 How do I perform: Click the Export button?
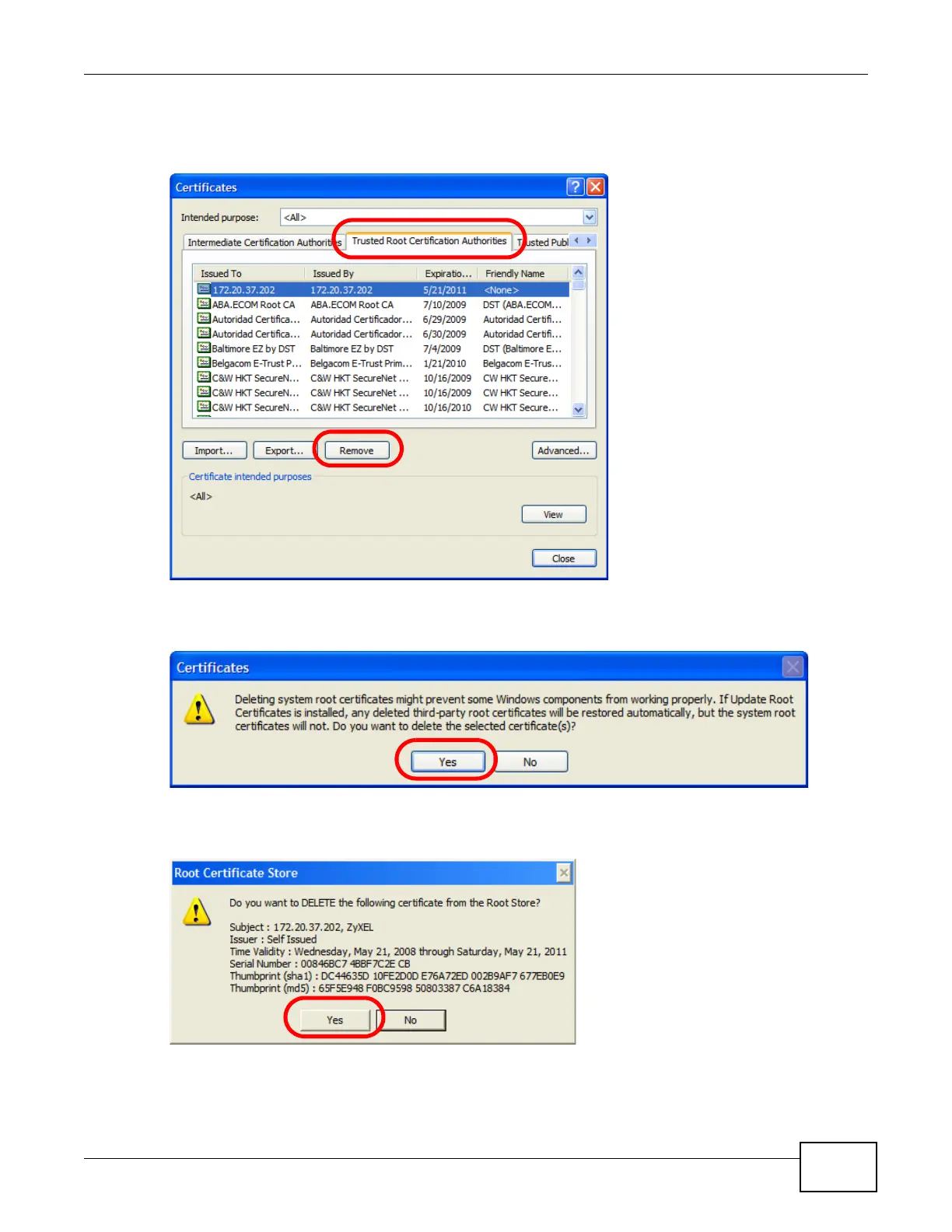[x=283, y=450]
